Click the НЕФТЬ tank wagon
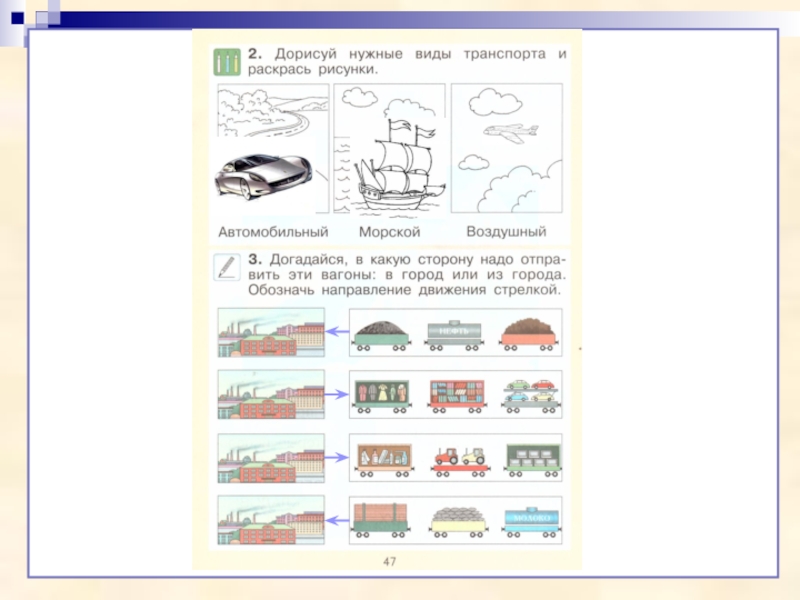The height and width of the screenshot is (600, 800). 454,335
